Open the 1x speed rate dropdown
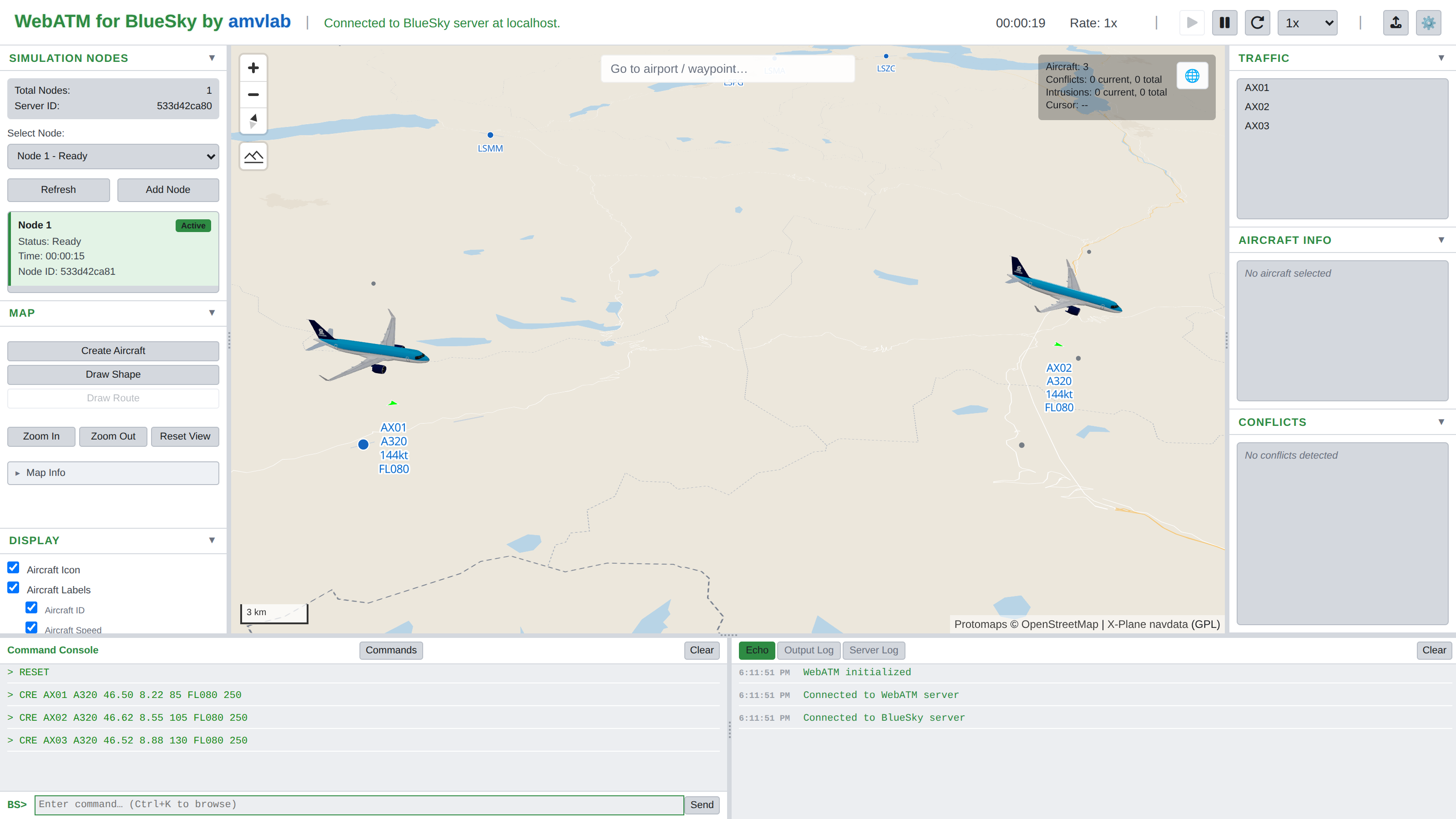The image size is (1456, 819). click(x=1307, y=23)
